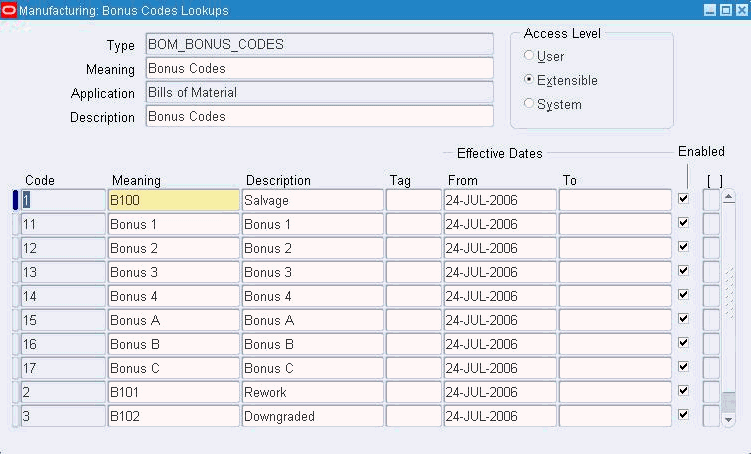Minimize the Bonus Codes Lookups window
The image size is (751, 454).
[710, 10]
